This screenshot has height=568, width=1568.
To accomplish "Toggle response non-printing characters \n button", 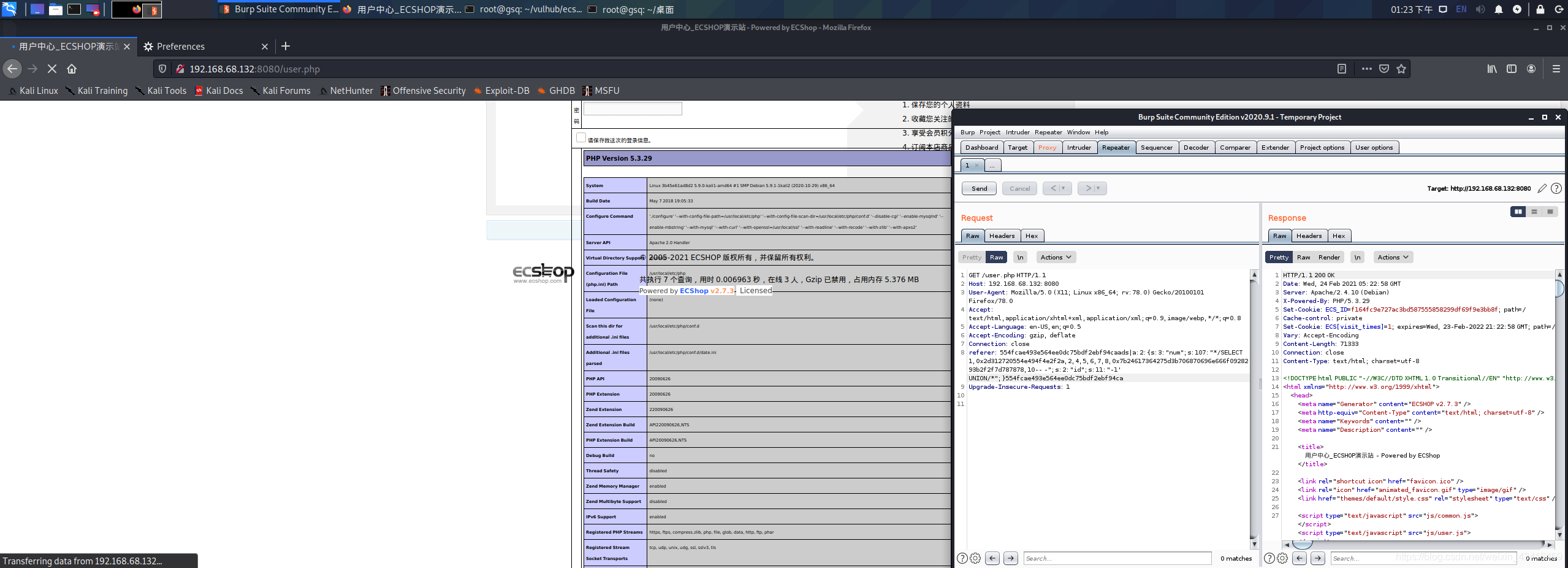I will [1358, 257].
